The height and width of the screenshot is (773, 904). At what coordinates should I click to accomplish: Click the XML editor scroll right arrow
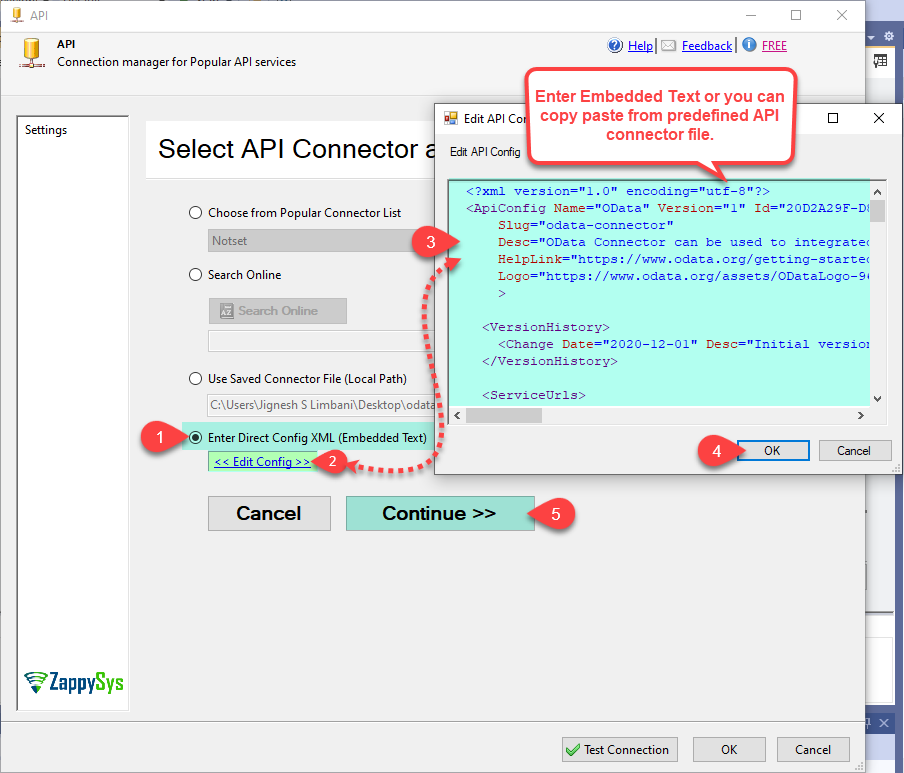861,415
